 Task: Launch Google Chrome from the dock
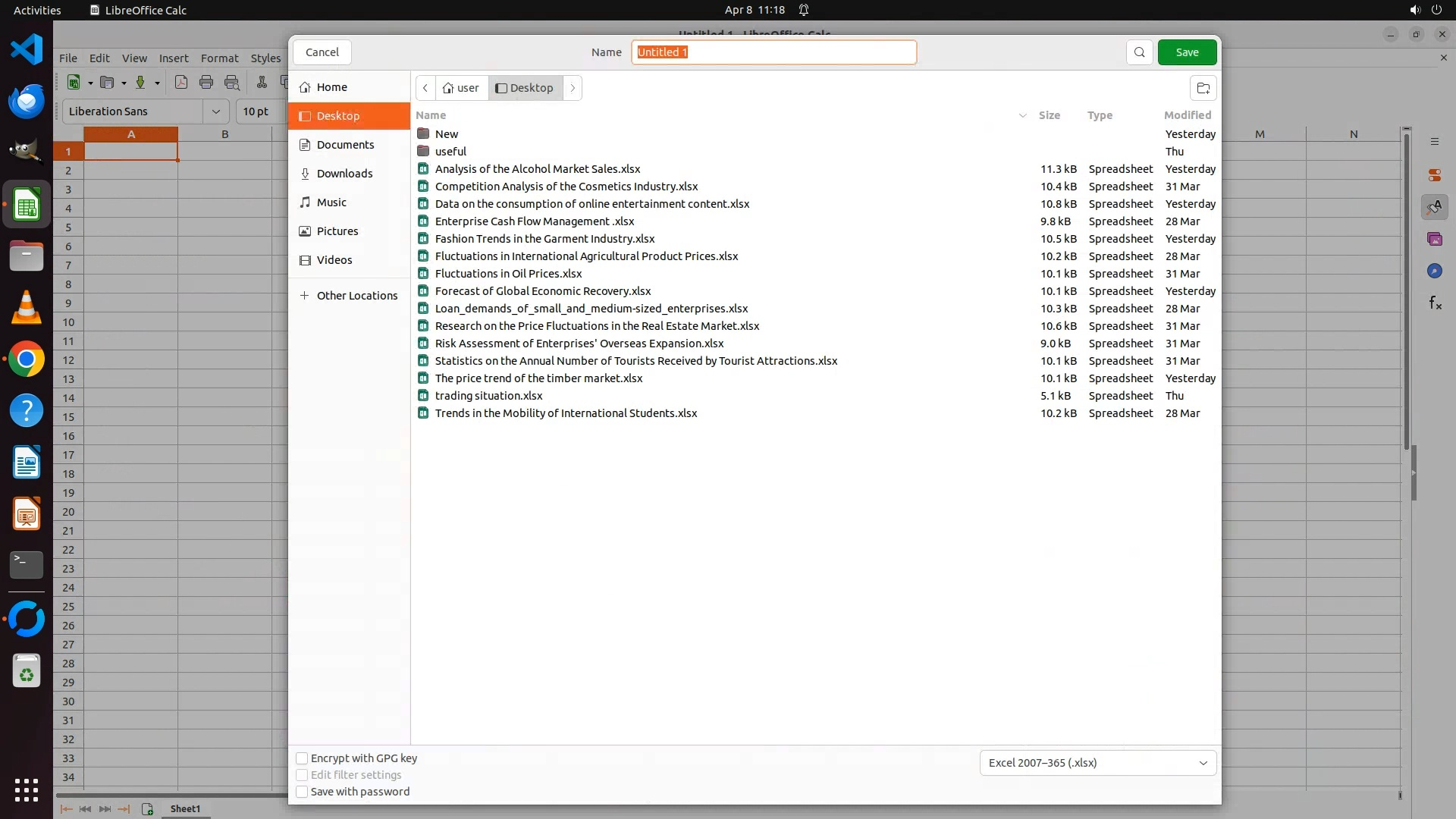point(27,359)
